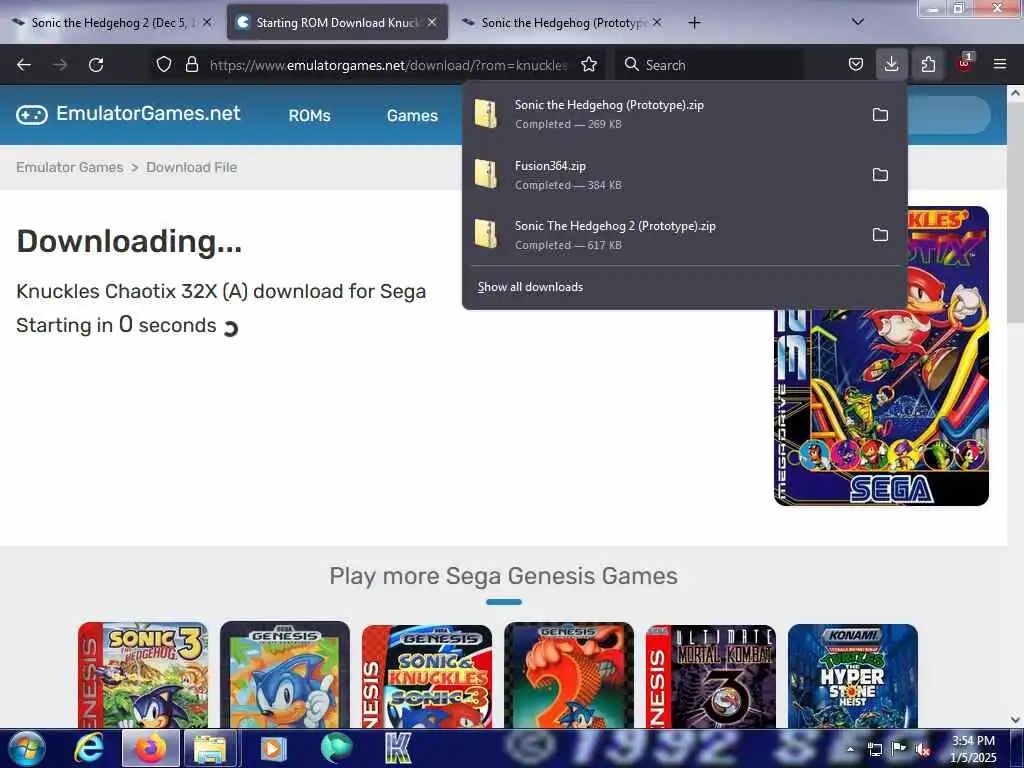Viewport: 1024px width, 768px height.
Task: Click the uBlock Origin extension icon
Action: point(965,63)
